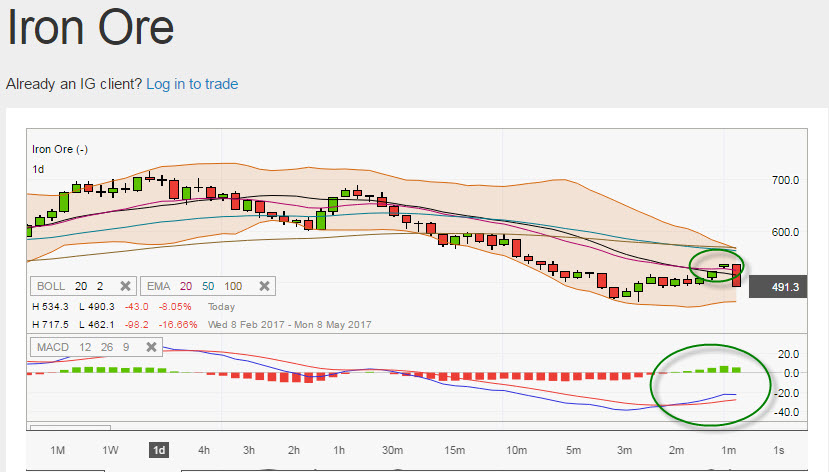The height and width of the screenshot is (472, 829).
Task: Click the current price tag 491.3
Action: click(x=778, y=287)
